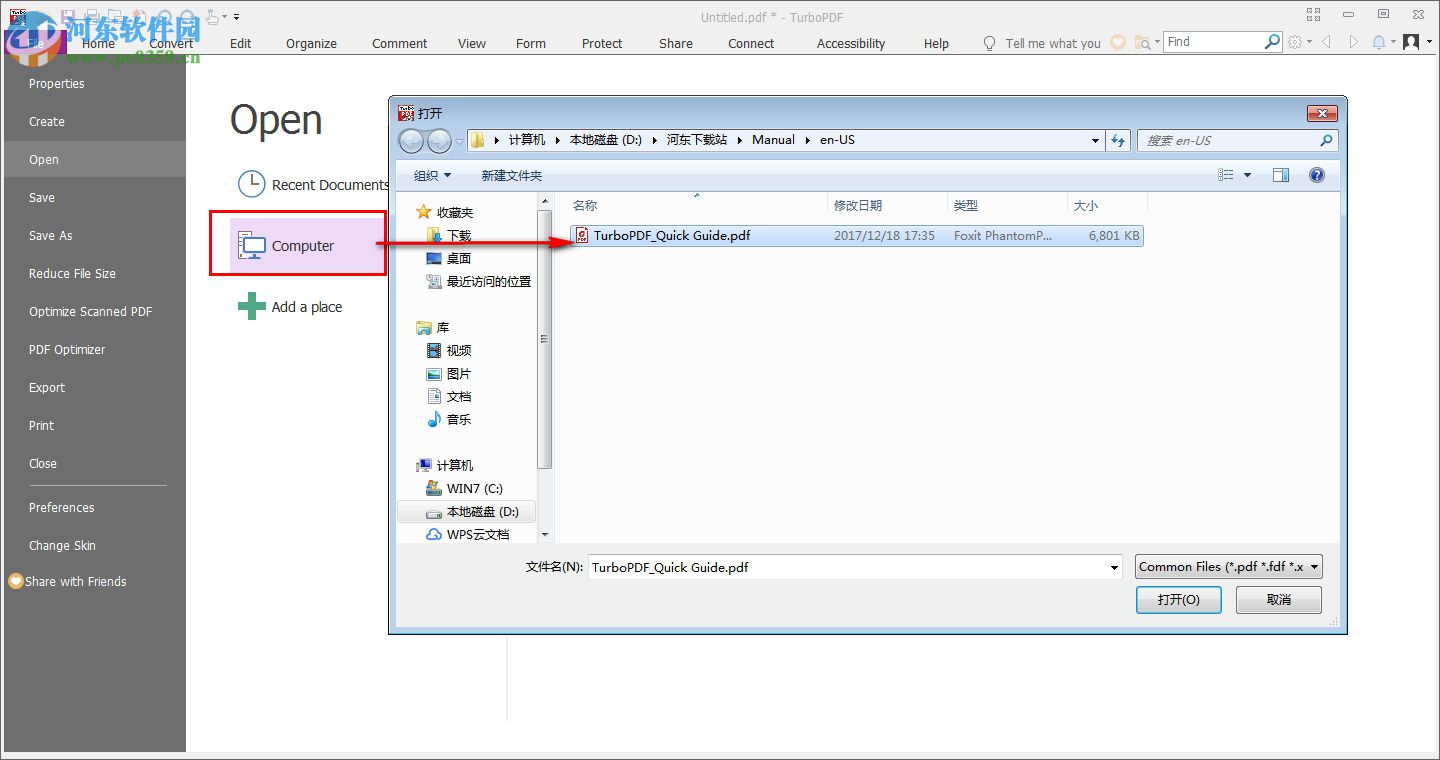The width and height of the screenshot is (1440, 760).
Task: Open the 收藏夹 favorites star icon
Action: (425, 211)
